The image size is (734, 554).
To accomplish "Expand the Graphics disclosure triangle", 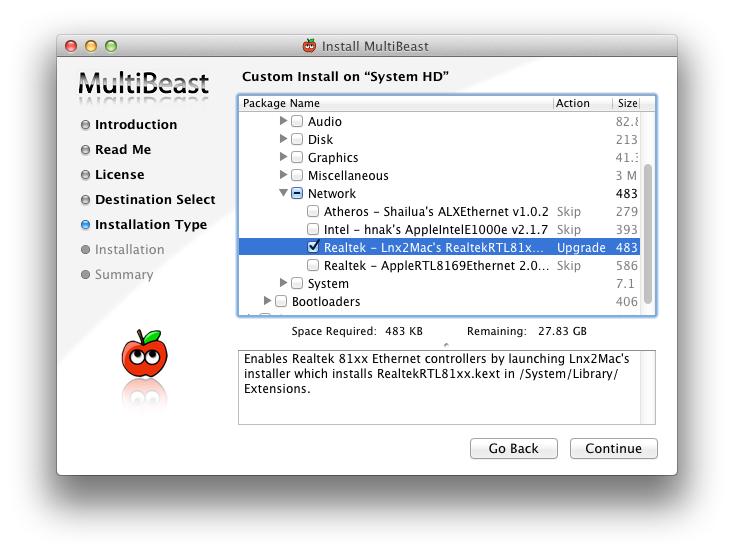I will click(283, 156).
